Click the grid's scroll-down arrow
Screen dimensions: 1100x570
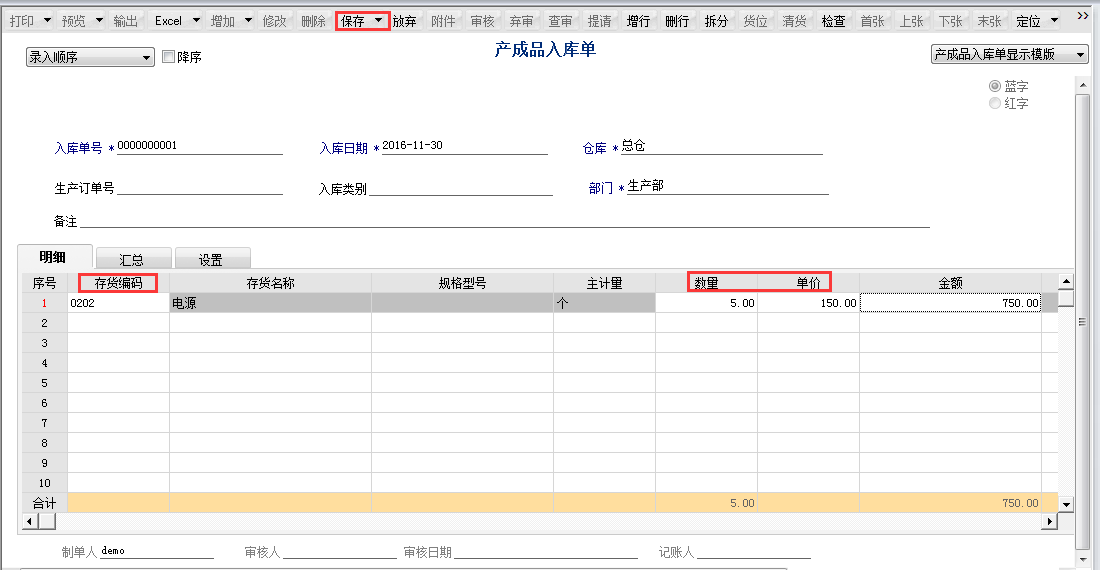tap(1066, 504)
